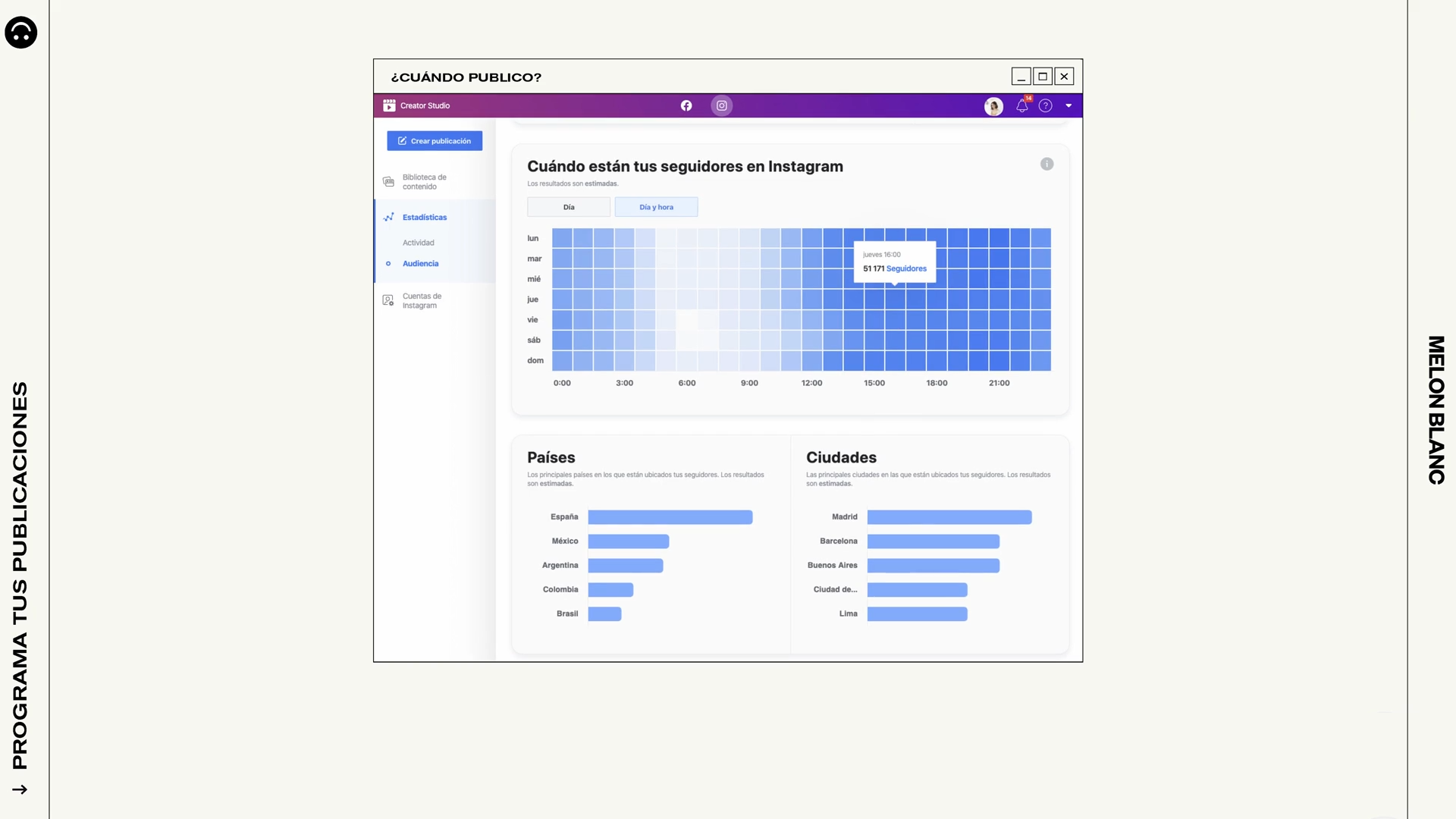Viewport: 1456px width, 819px height.
Task: Click the 'Países' heading
Action: click(551, 457)
